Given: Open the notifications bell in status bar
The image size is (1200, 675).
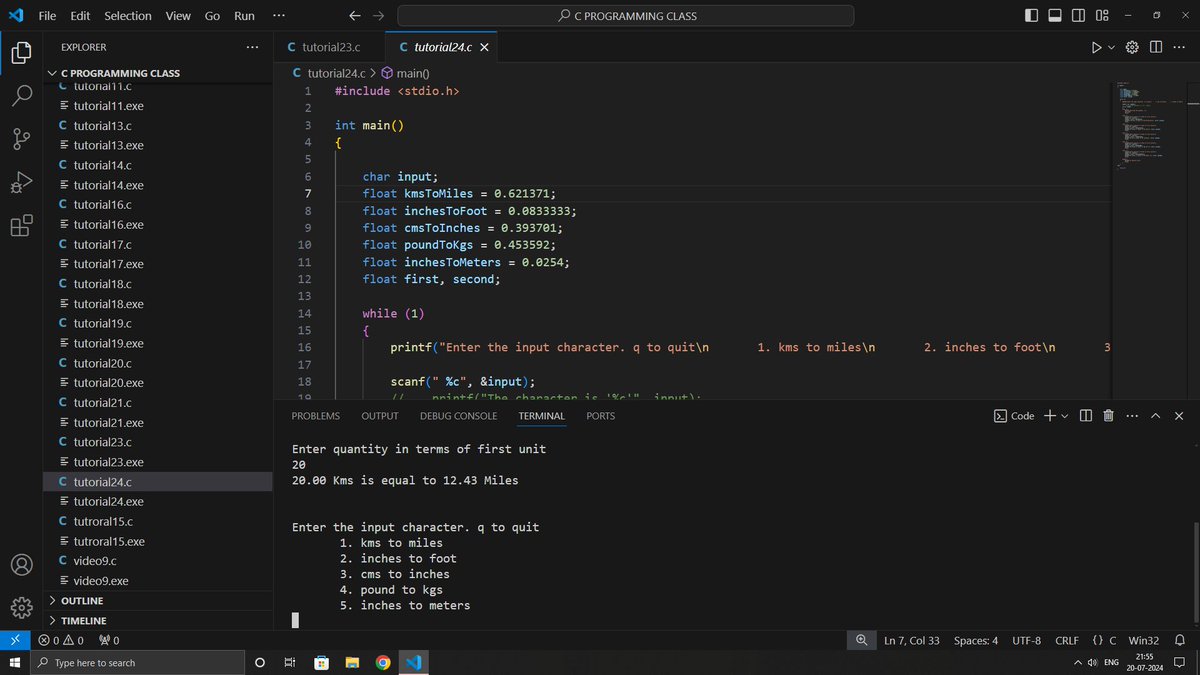Looking at the screenshot, I should (x=1179, y=640).
